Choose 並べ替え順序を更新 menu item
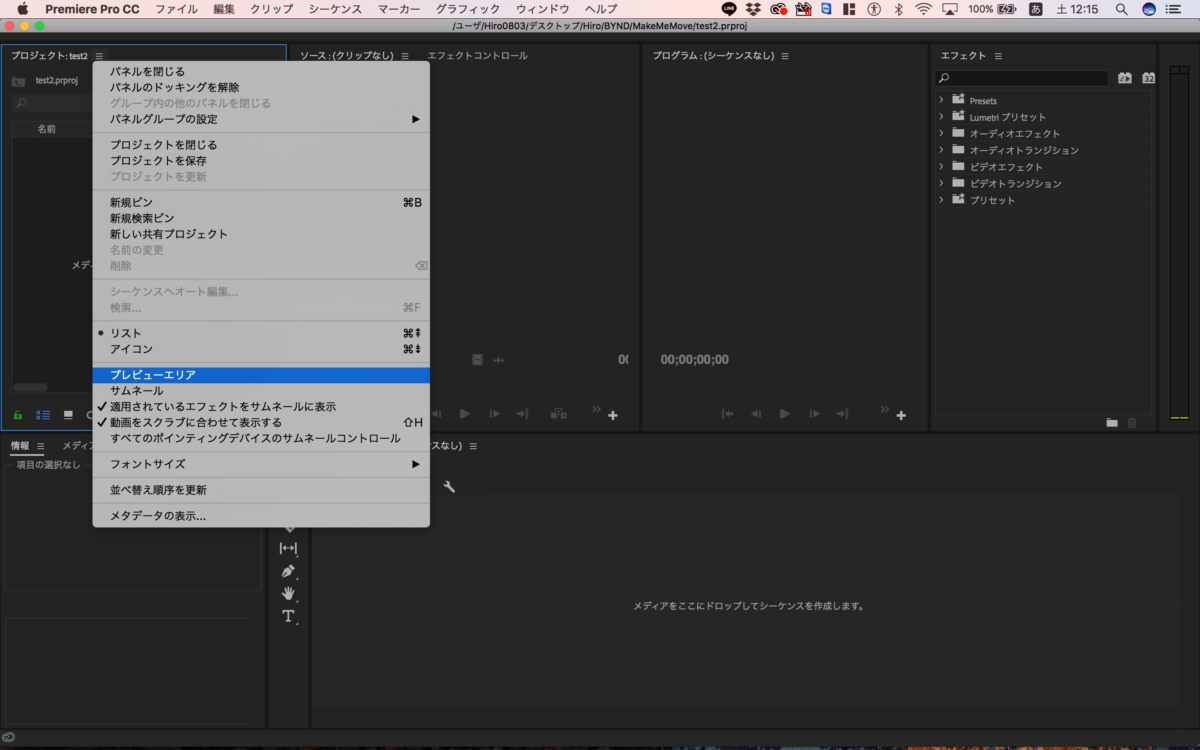Screen dimensions: 1200x750 tap(261, 490)
